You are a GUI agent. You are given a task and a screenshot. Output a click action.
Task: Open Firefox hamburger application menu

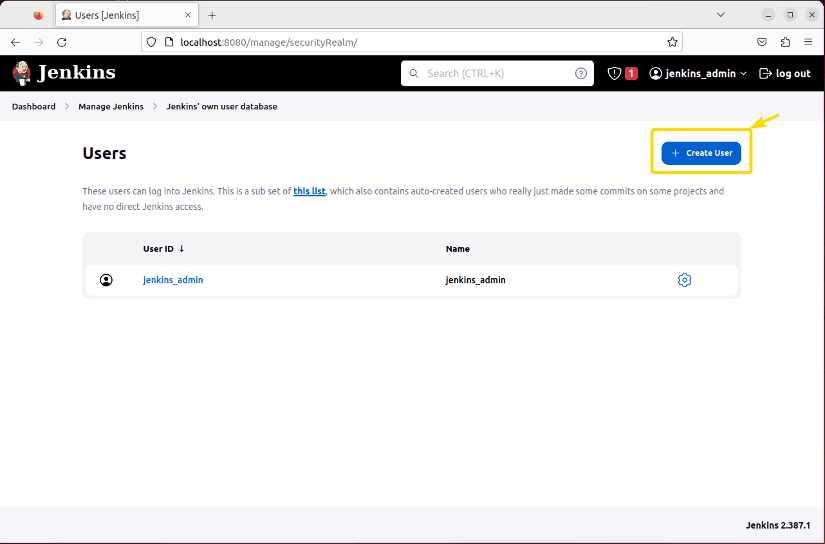click(x=808, y=42)
